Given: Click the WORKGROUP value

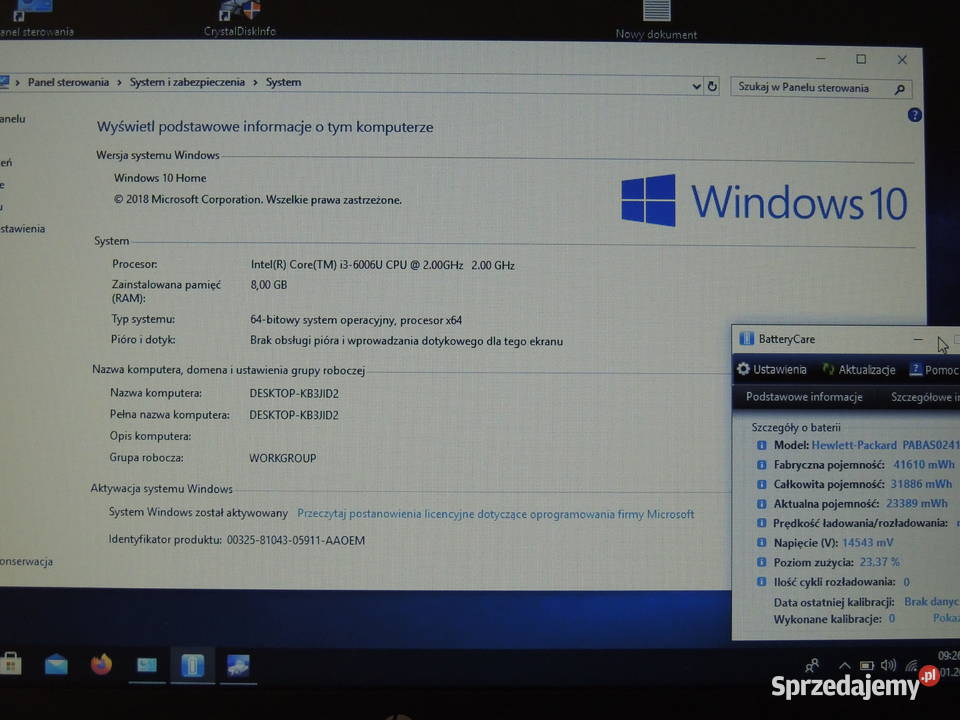Looking at the screenshot, I should click(282, 458).
